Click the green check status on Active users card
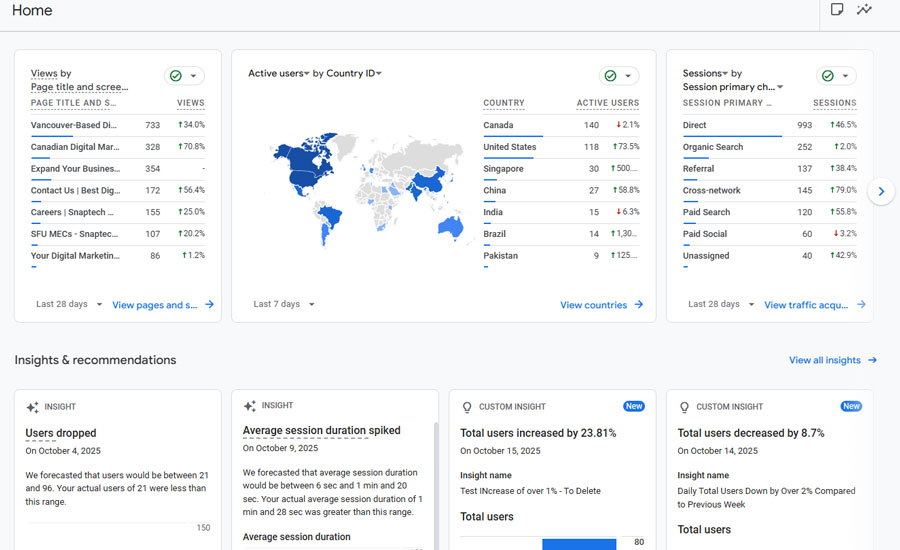Image resolution: width=900 pixels, height=550 pixels. pyautogui.click(x=611, y=76)
